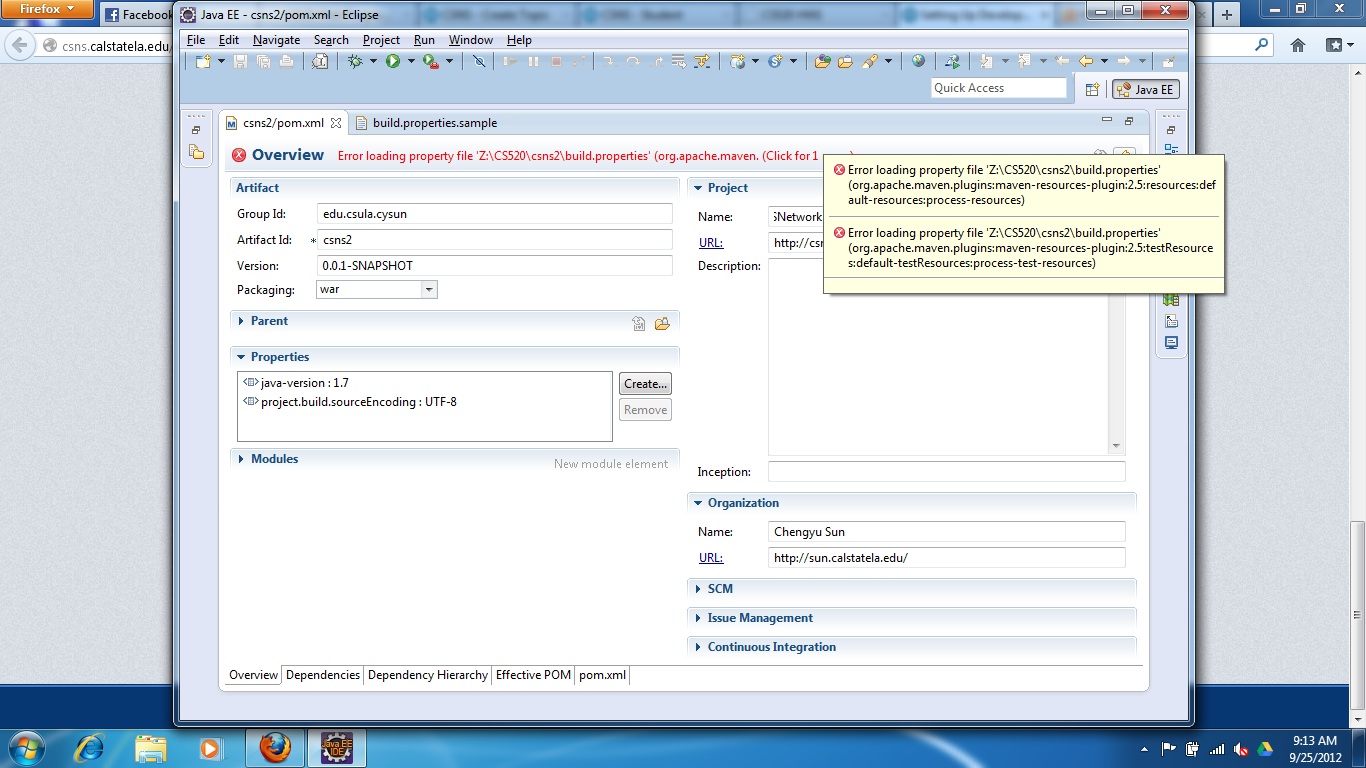Click the Quick Access search field

tap(998, 88)
